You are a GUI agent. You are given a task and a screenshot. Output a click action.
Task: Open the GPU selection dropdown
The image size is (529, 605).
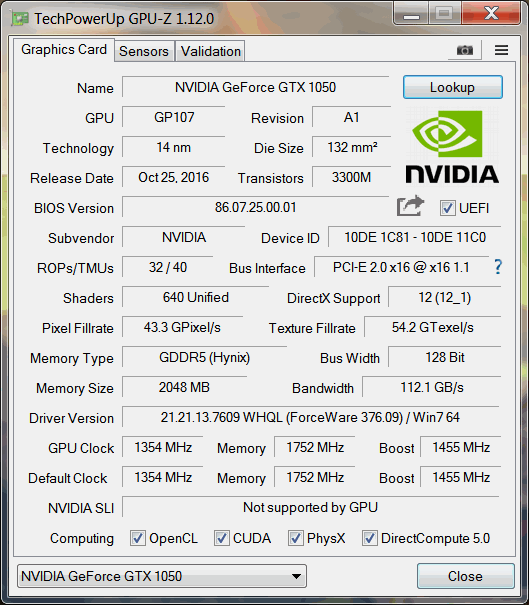(162, 576)
